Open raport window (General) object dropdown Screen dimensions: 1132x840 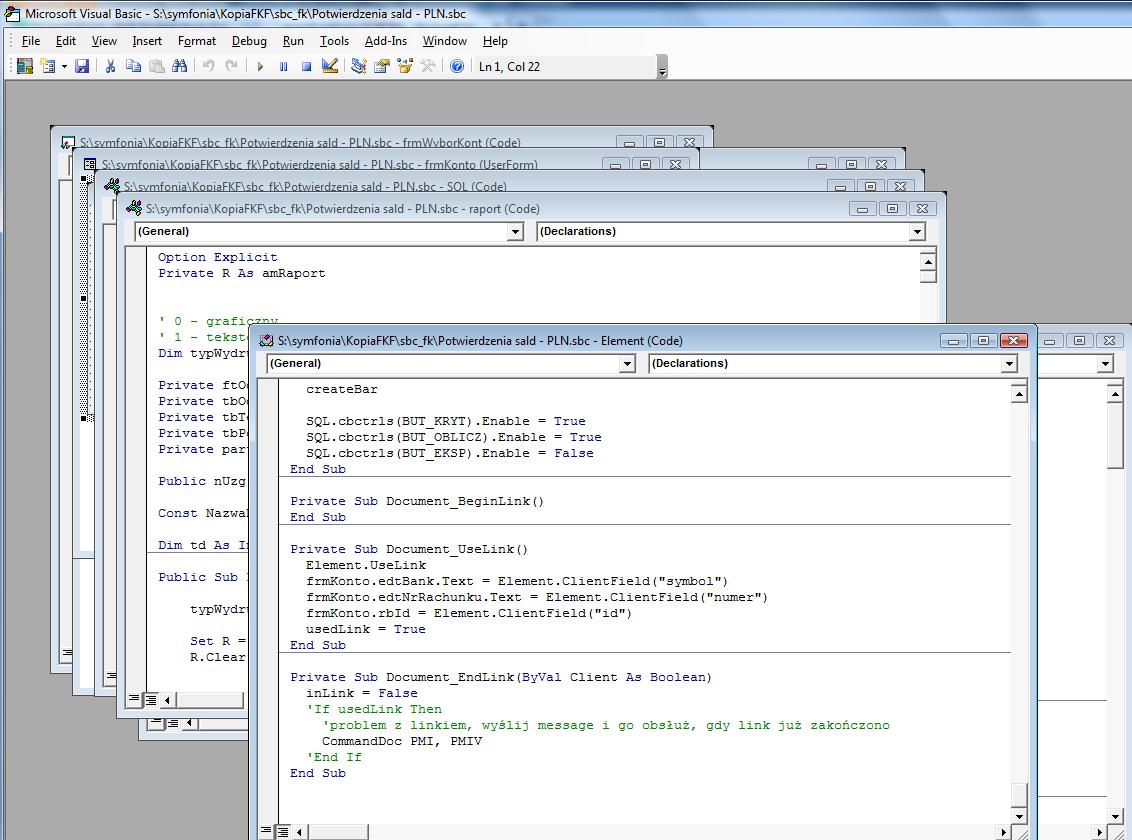point(515,232)
